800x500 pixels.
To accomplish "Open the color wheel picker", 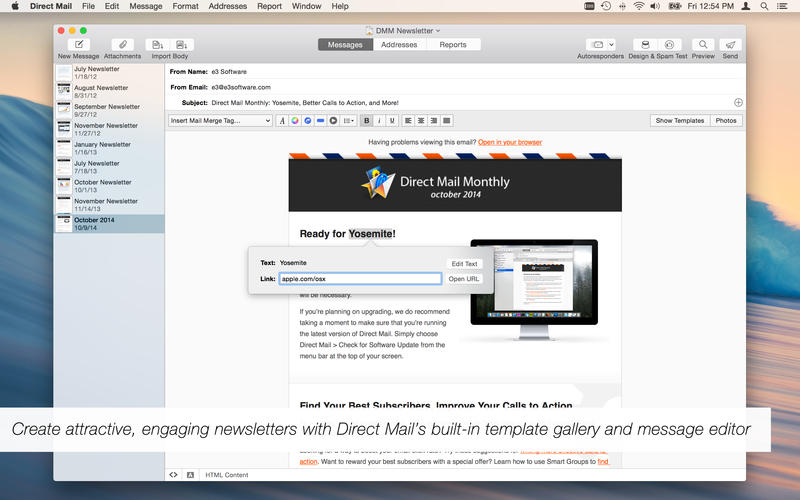I will coord(294,121).
